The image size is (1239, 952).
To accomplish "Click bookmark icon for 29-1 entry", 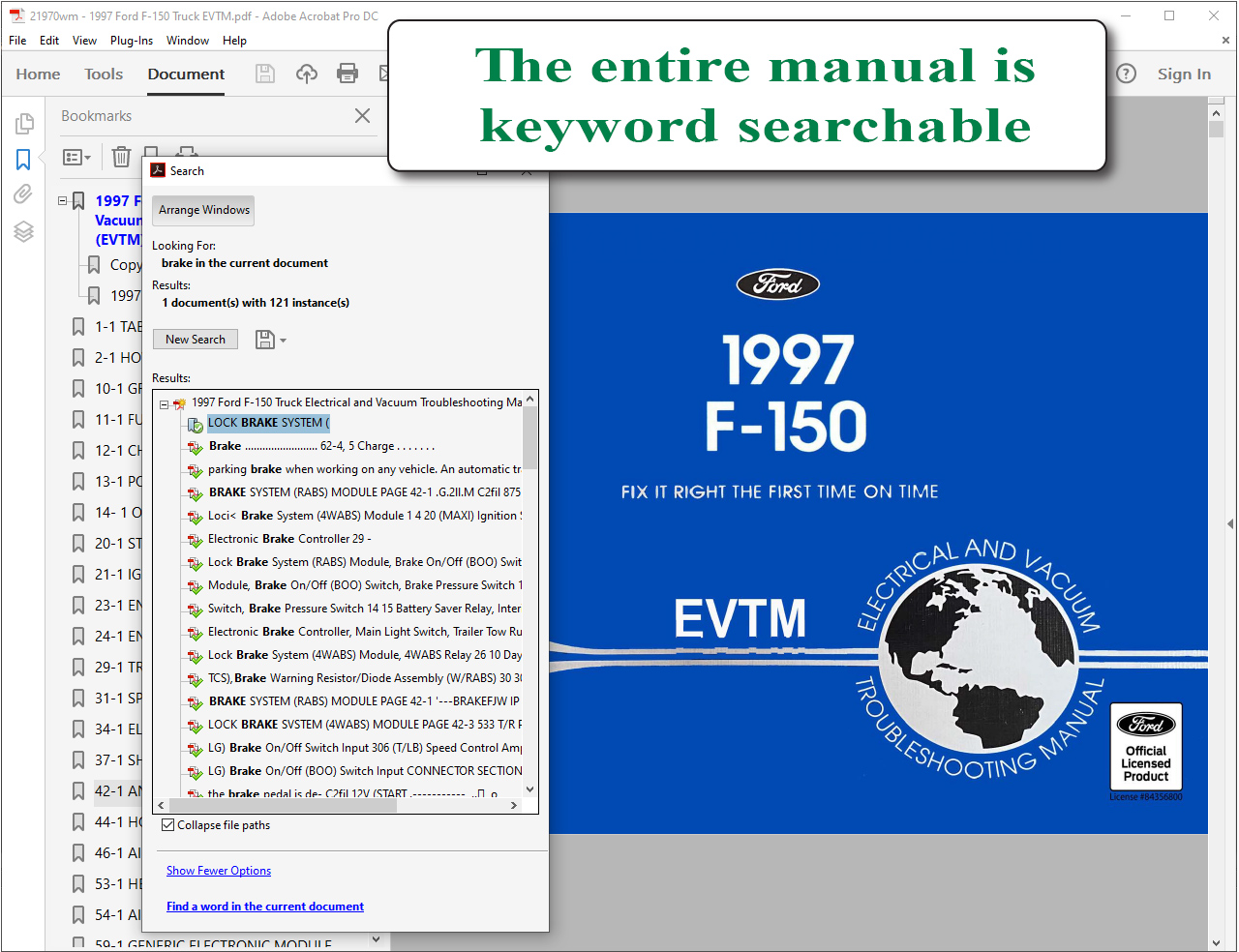I will point(78,668).
